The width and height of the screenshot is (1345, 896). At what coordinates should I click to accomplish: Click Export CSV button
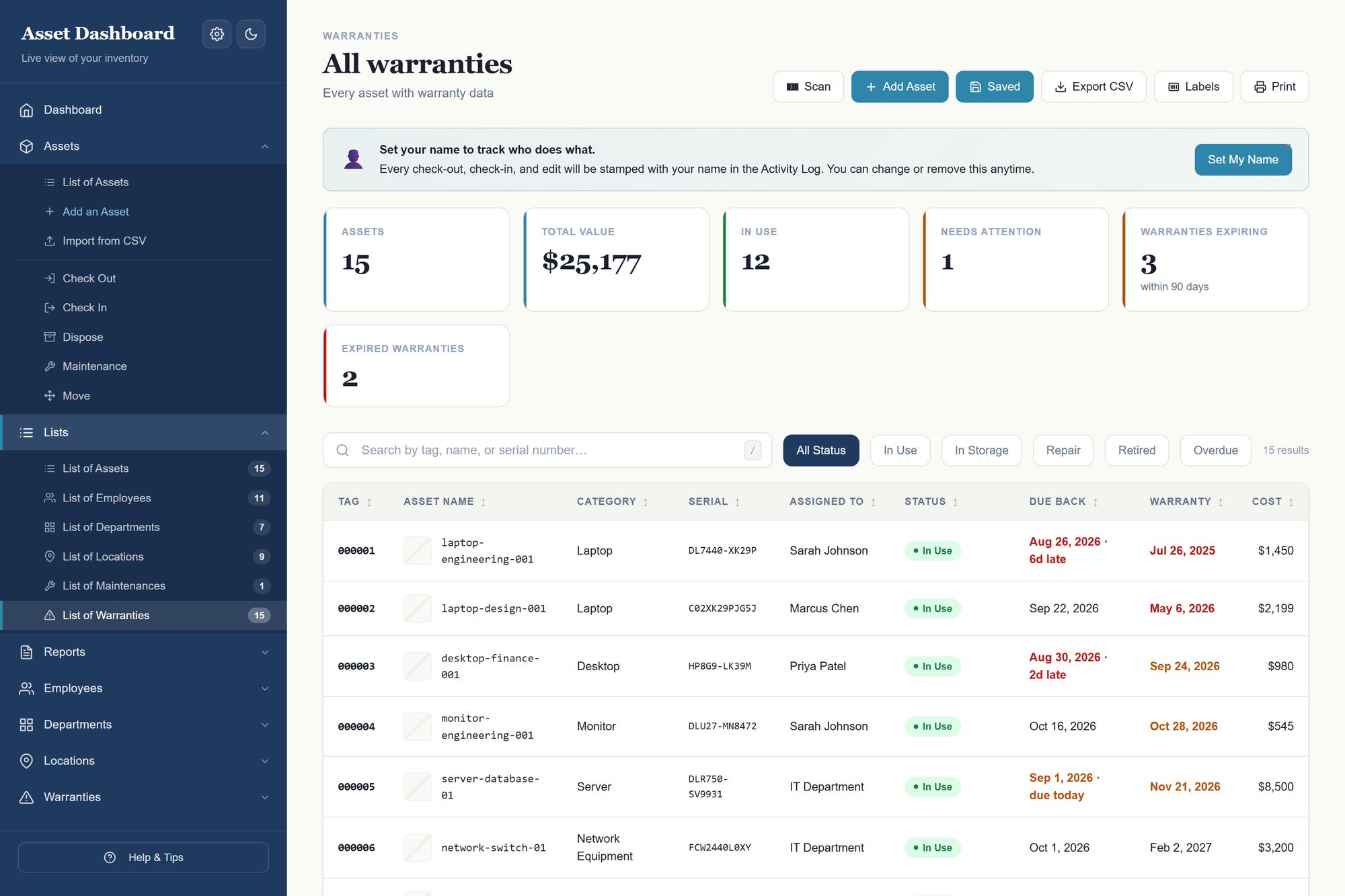pyautogui.click(x=1093, y=87)
